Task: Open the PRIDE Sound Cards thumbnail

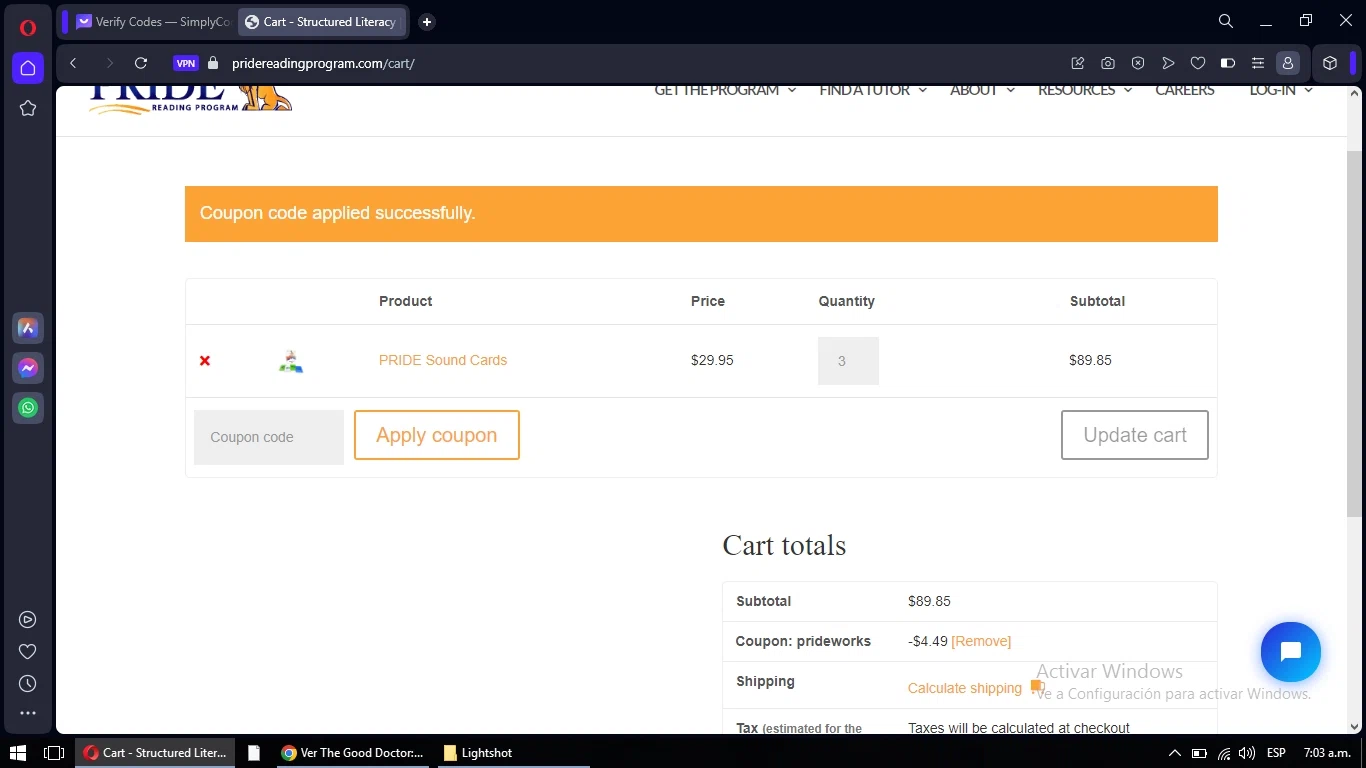Action: pos(291,361)
